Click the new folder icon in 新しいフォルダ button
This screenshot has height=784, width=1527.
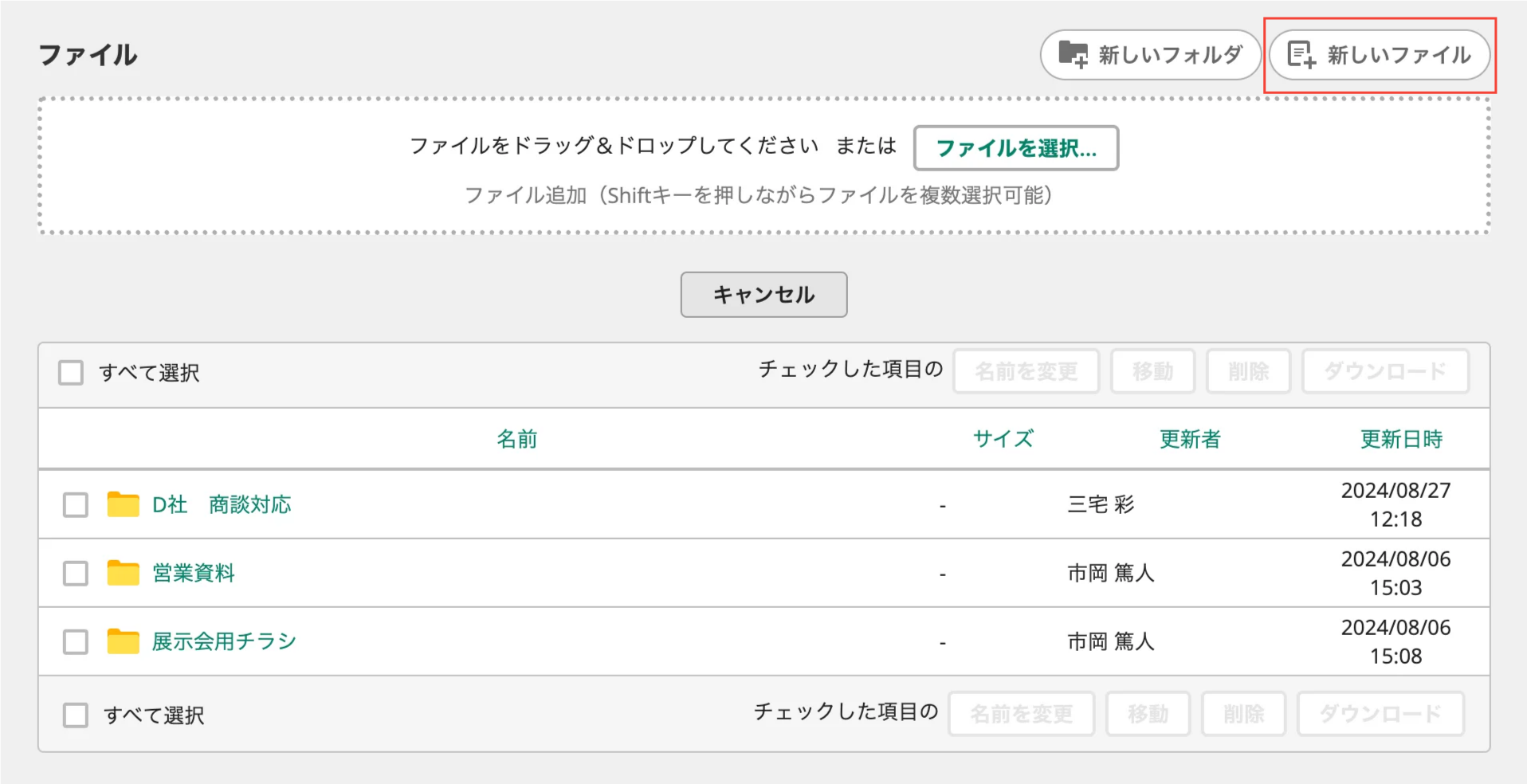pos(1073,55)
